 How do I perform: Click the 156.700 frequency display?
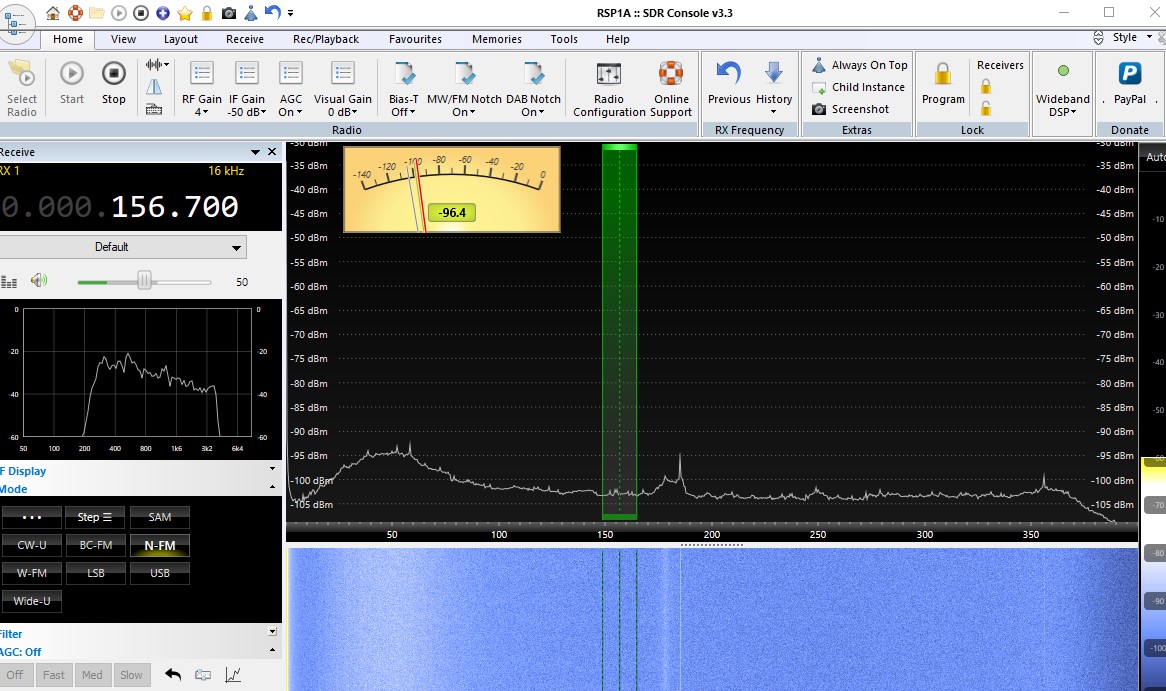coord(175,207)
